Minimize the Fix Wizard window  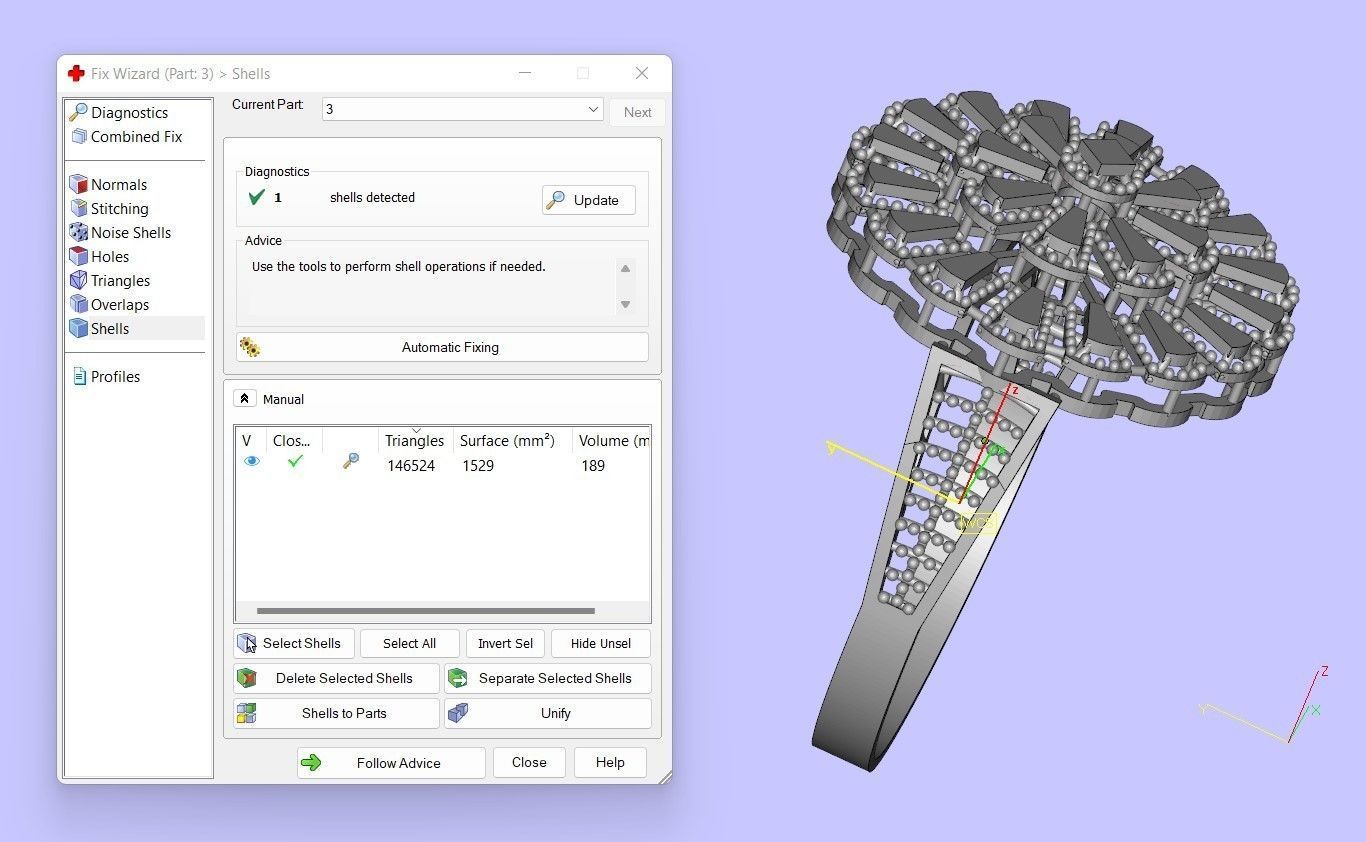(x=524, y=73)
